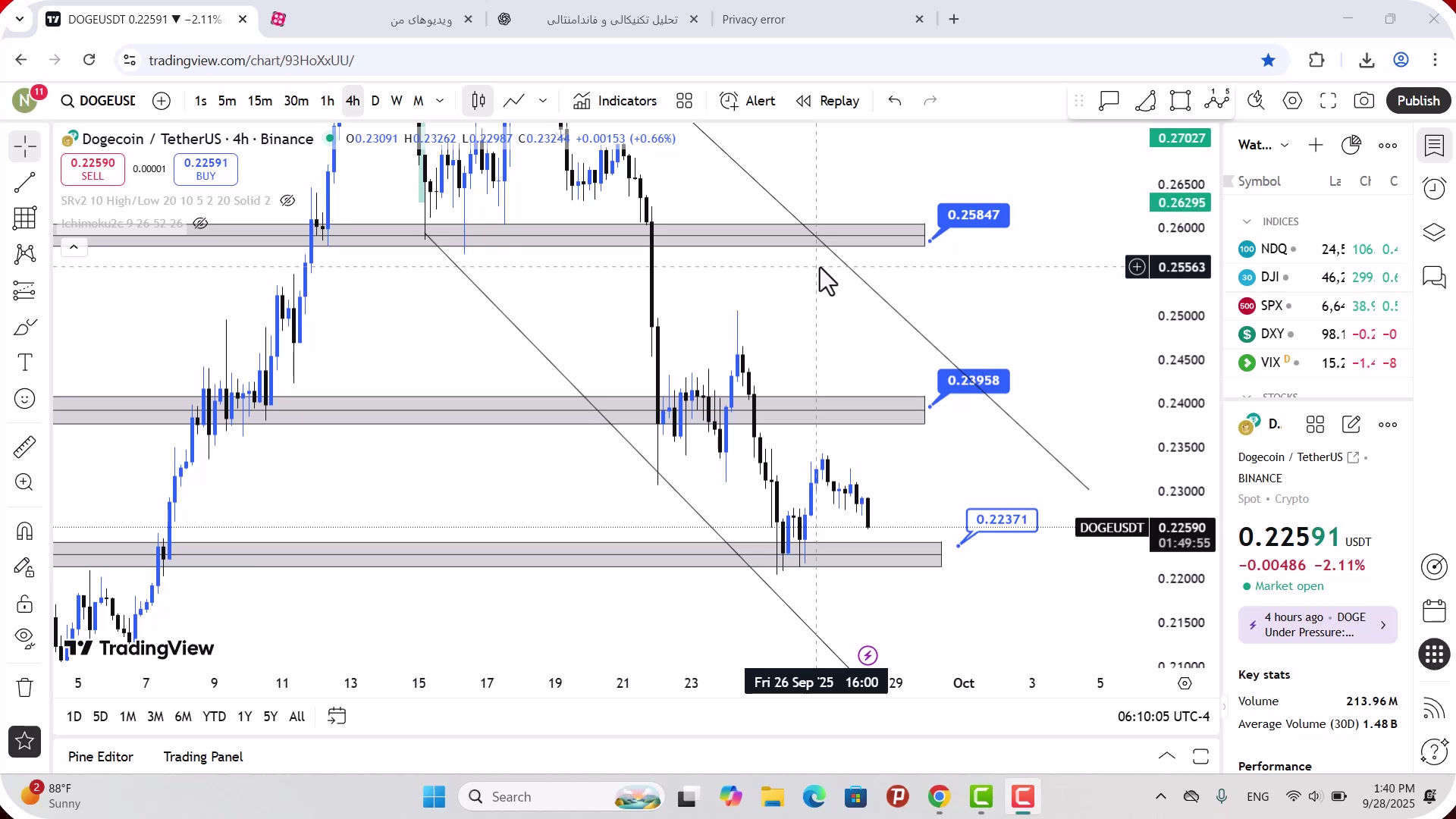Select the trend line drawing tool
Viewport: 1456px width, 819px height.
pyautogui.click(x=25, y=182)
